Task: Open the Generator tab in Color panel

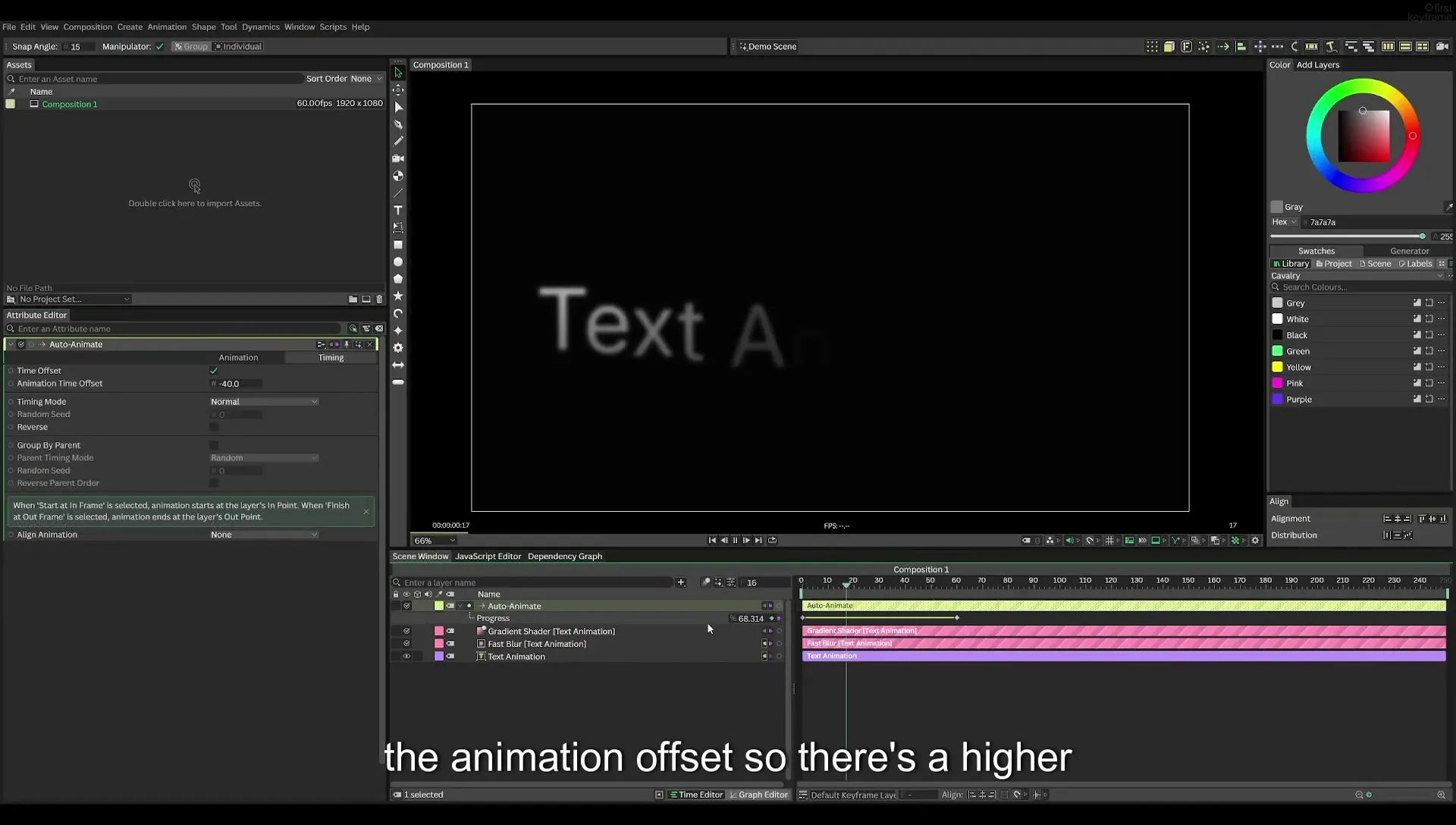Action: pyautogui.click(x=1409, y=251)
